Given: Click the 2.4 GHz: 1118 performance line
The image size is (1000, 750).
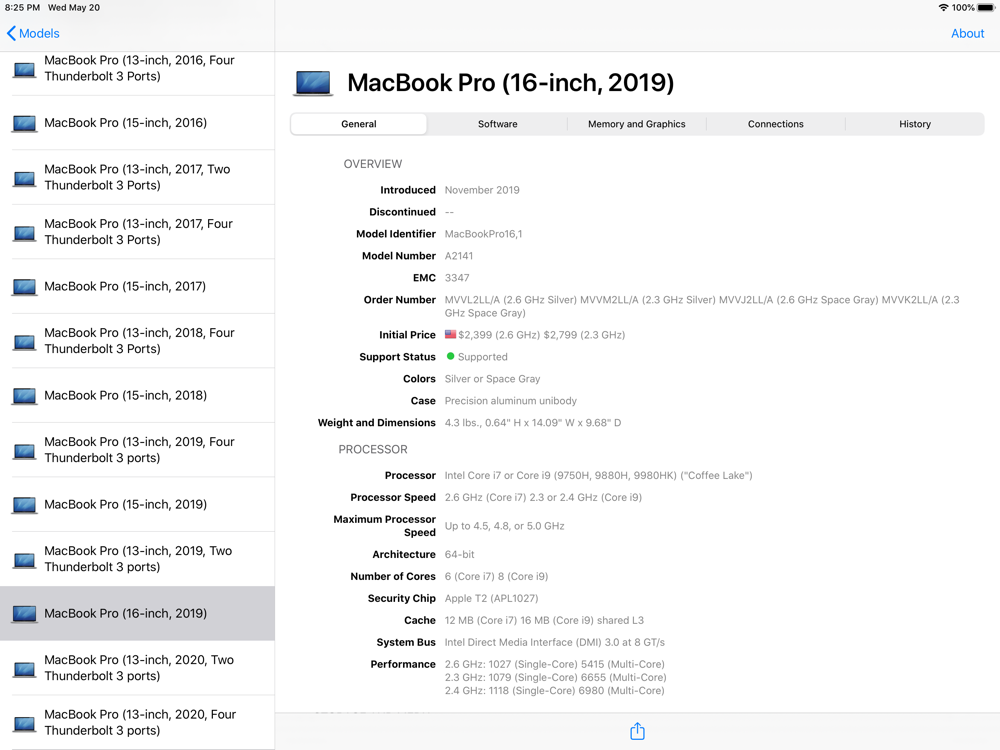Looking at the screenshot, I should click(x=554, y=691).
